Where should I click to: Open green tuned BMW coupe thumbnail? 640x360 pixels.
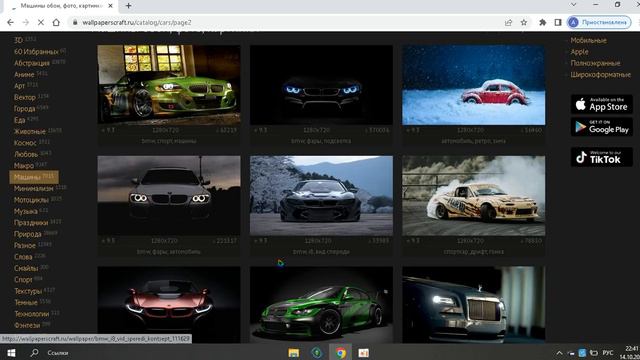click(x=321, y=305)
